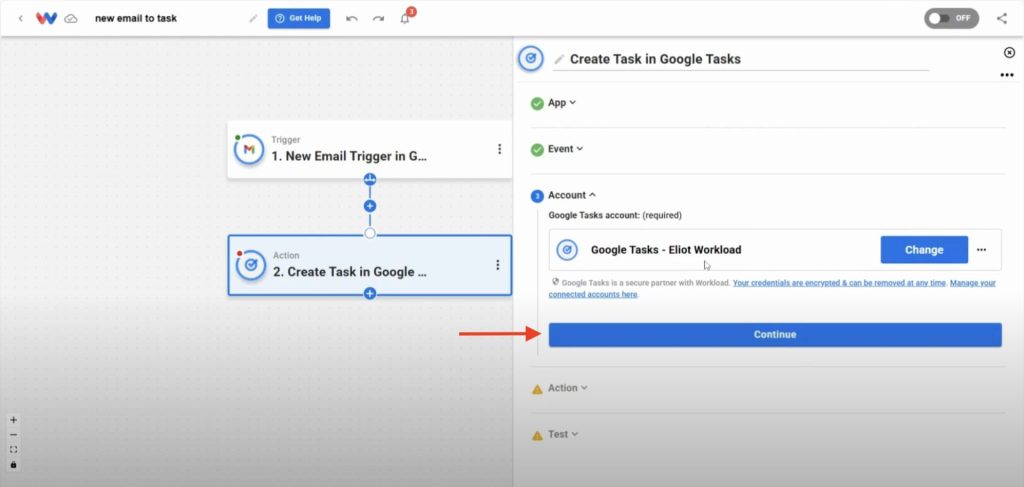Fit canvas to view
Image resolution: width=1024 pixels, height=487 pixels.
click(x=14, y=450)
